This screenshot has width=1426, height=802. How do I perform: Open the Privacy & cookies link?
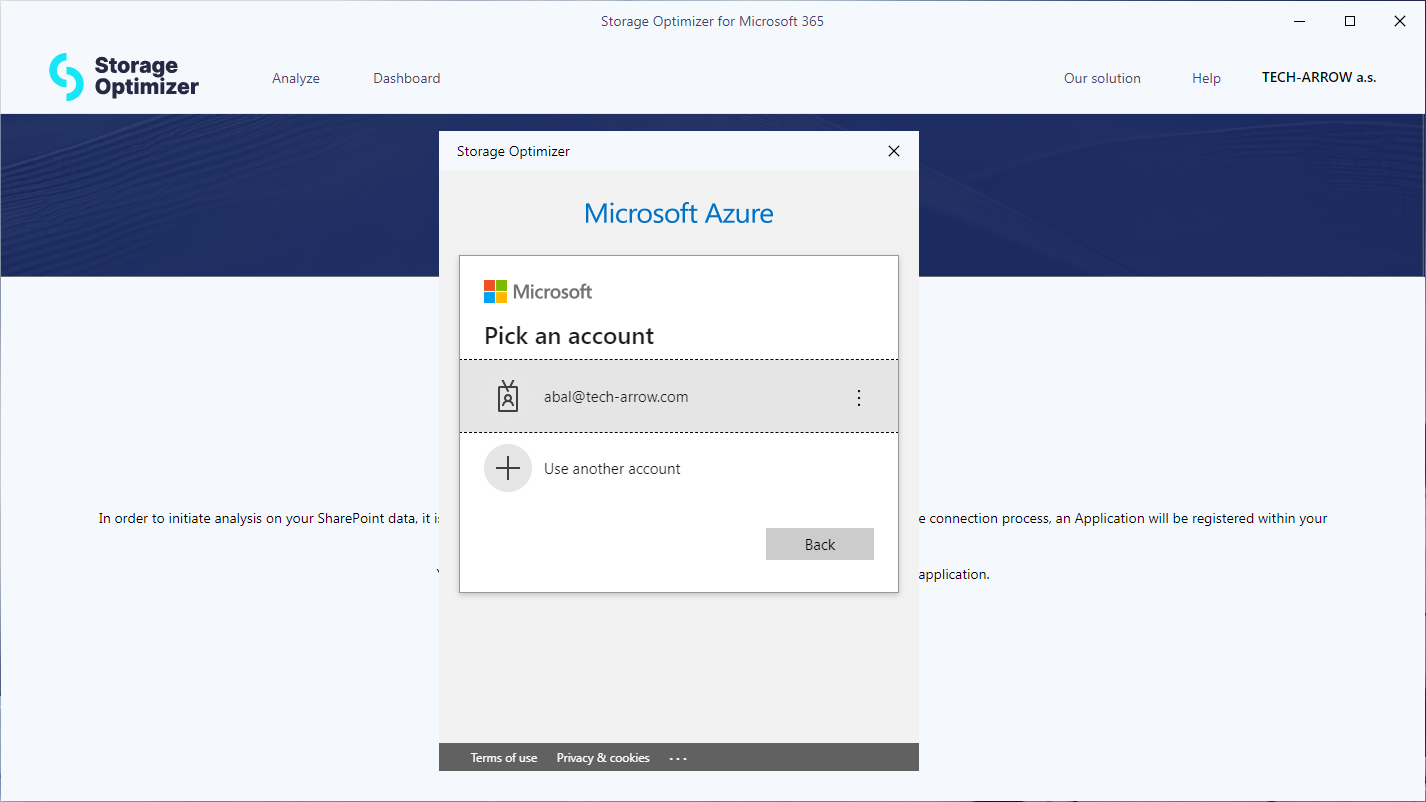(603, 758)
